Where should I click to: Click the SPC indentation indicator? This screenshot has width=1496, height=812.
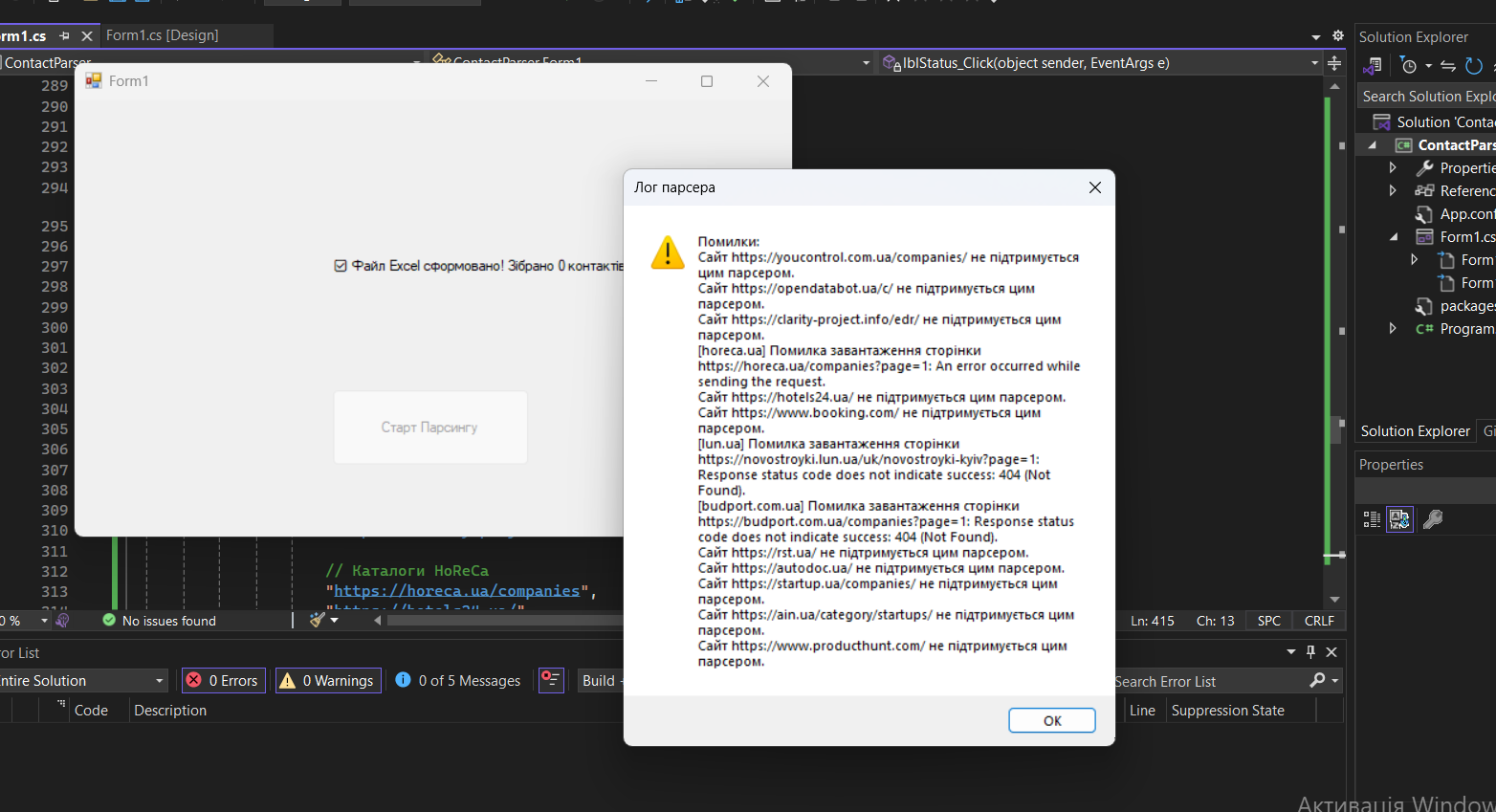[1269, 621]
